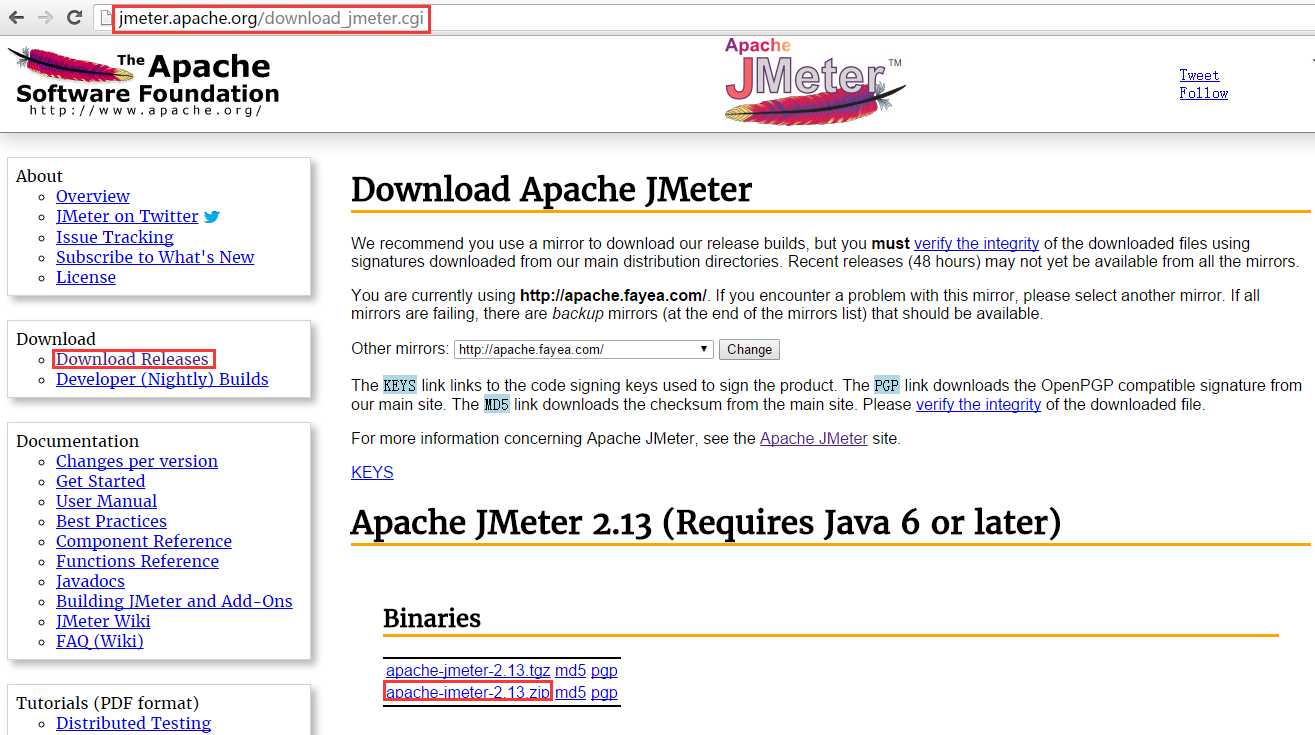The height and width of the screenshot is (735, 1315).
Task: Click the page icon in the address bar
Action: coord(105,18)
